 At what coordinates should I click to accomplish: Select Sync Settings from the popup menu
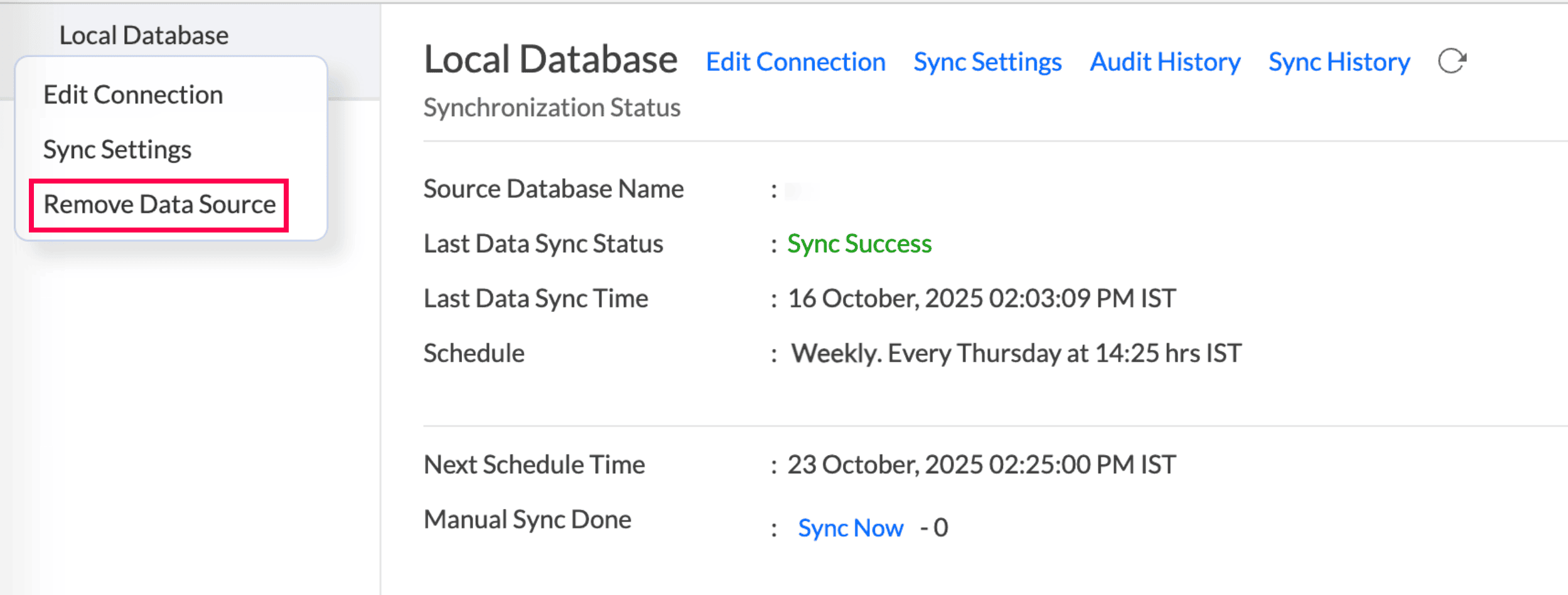click(x=117, y=149)
